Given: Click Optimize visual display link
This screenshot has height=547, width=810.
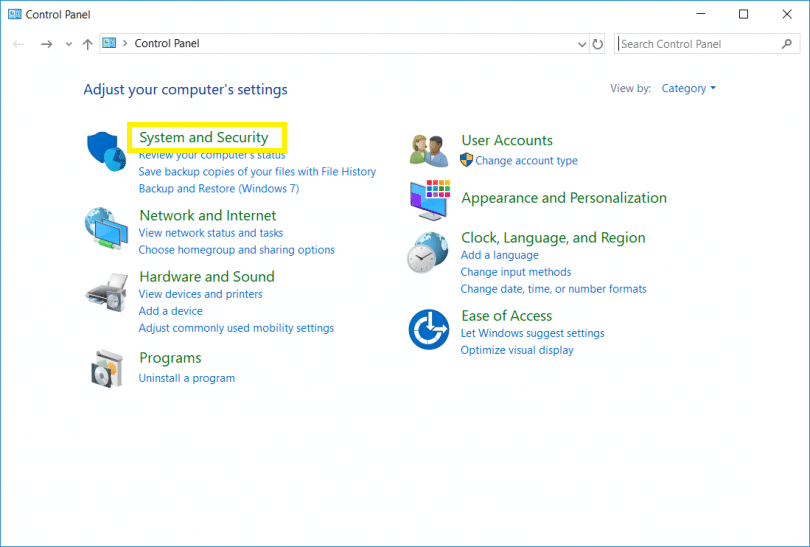Looking at the screenshot, I should [517, 350].
